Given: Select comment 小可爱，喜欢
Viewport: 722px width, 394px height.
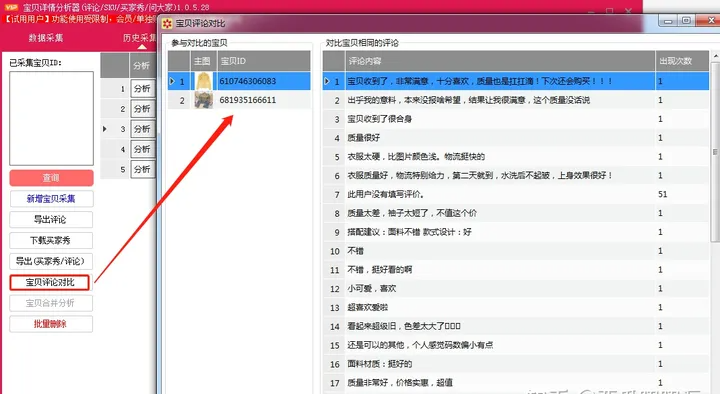Looking at the screenshot, I should [516, 289].
